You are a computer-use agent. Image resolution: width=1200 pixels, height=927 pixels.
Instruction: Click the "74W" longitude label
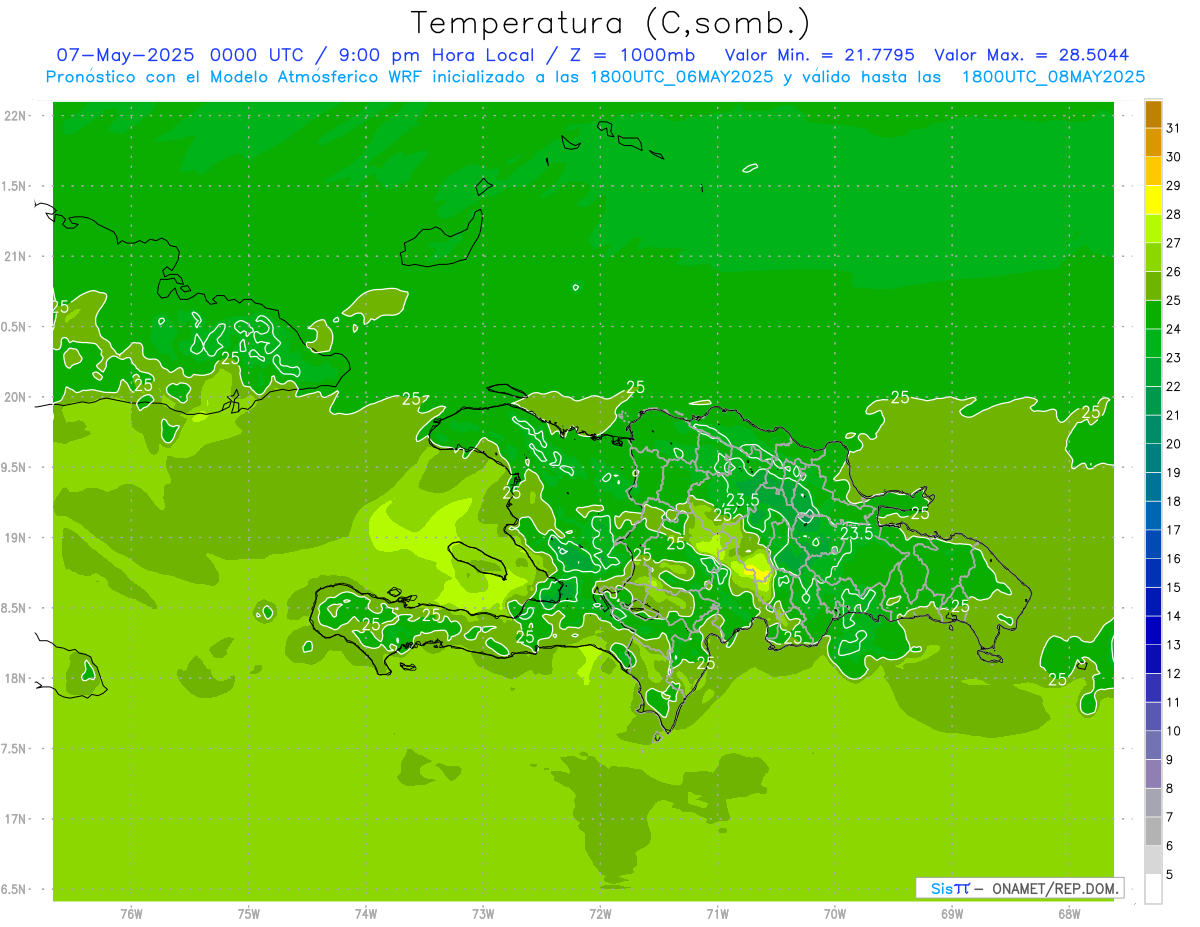(x=366, y=913)
